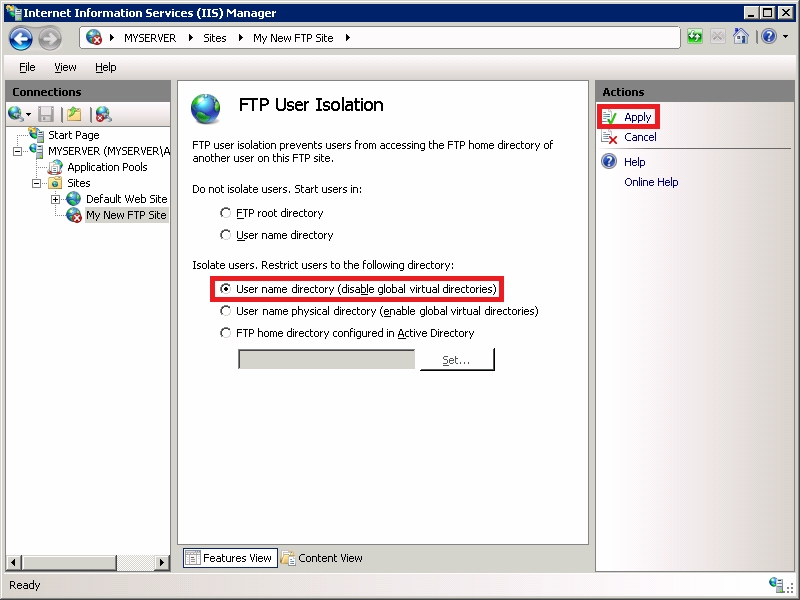Click the Connections horizontal scrollbar thumb
The height and width of the screenshot is (600, 800).
point(68,562)
